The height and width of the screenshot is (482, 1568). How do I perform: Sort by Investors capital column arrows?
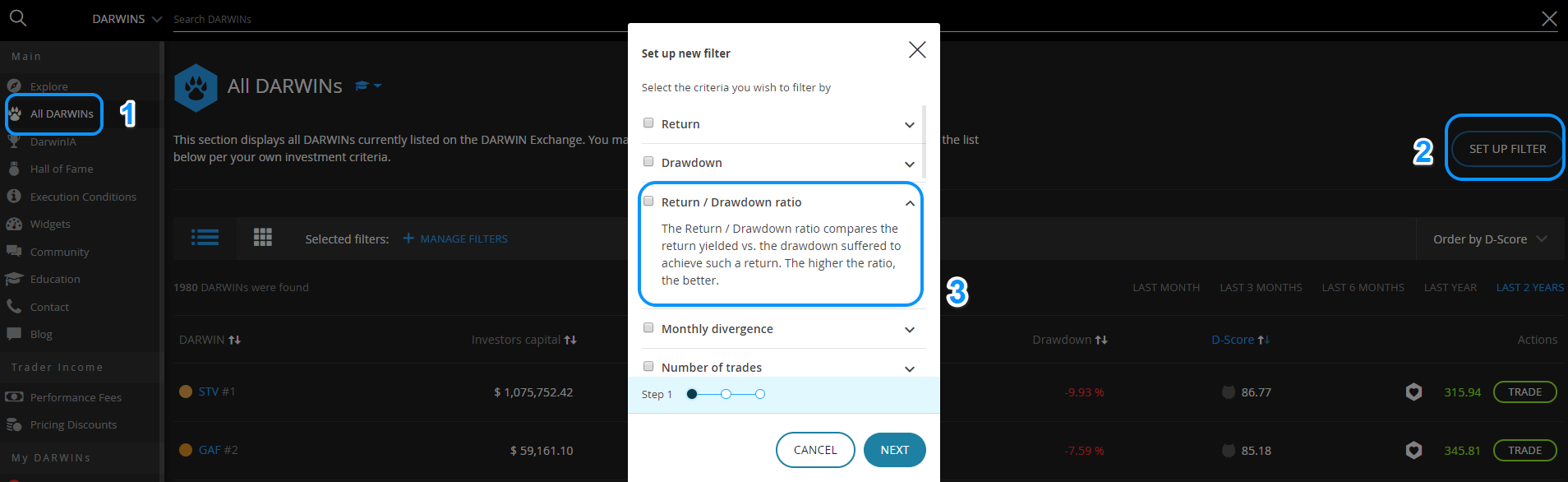570,340
